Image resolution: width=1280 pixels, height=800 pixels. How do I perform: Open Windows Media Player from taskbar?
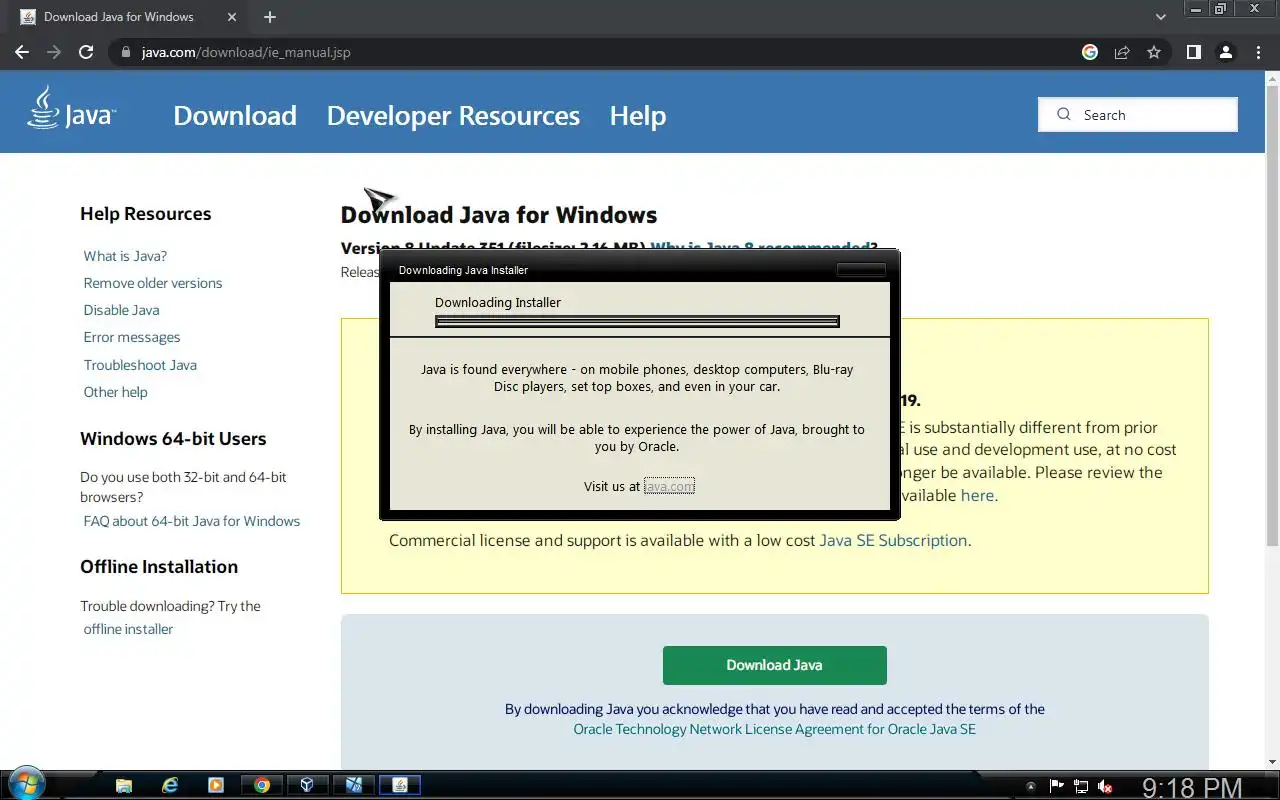coord(216,785)
